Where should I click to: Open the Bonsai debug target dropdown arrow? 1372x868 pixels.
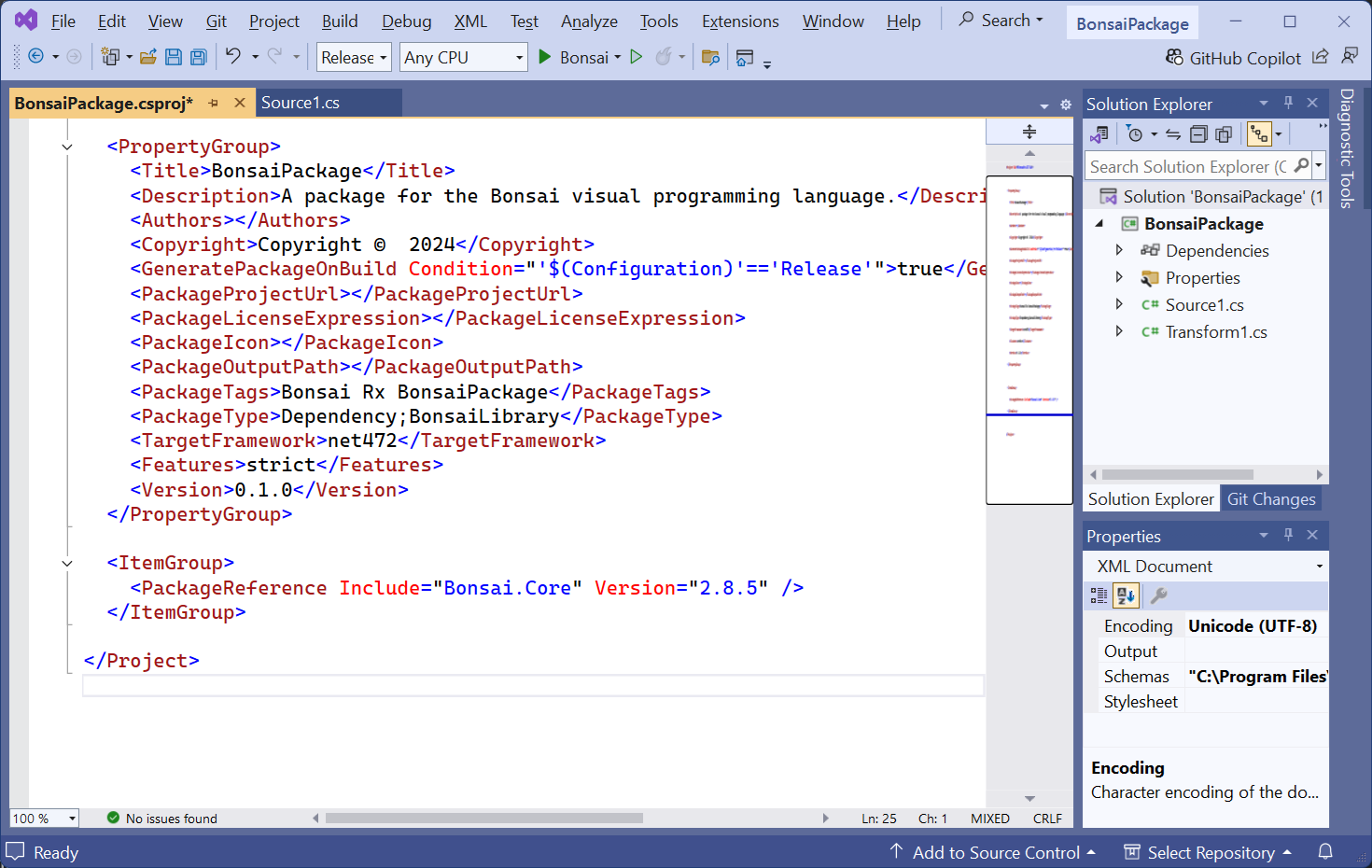pyautogui.click(x=618, y=58)
